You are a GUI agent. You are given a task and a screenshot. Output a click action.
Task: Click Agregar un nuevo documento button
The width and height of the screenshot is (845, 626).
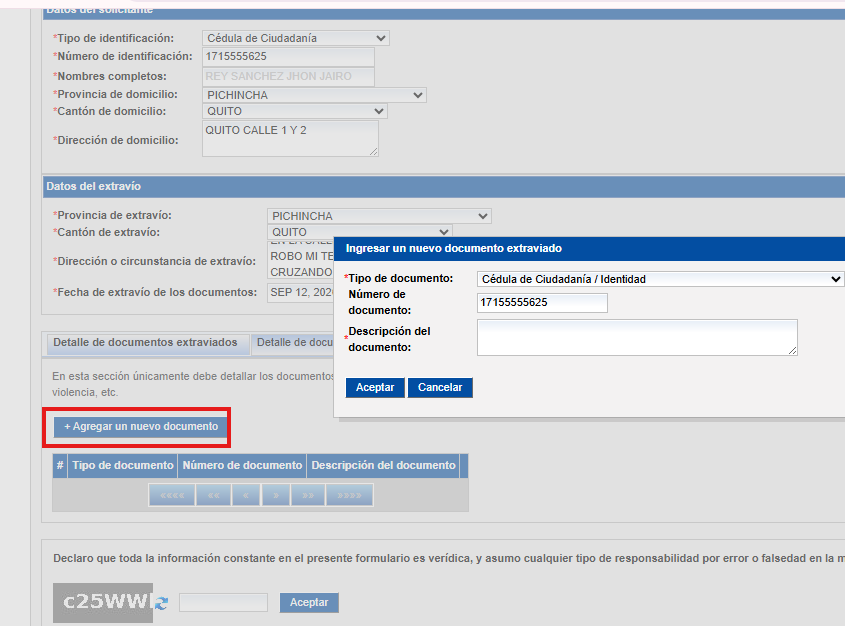pos(141,427)
